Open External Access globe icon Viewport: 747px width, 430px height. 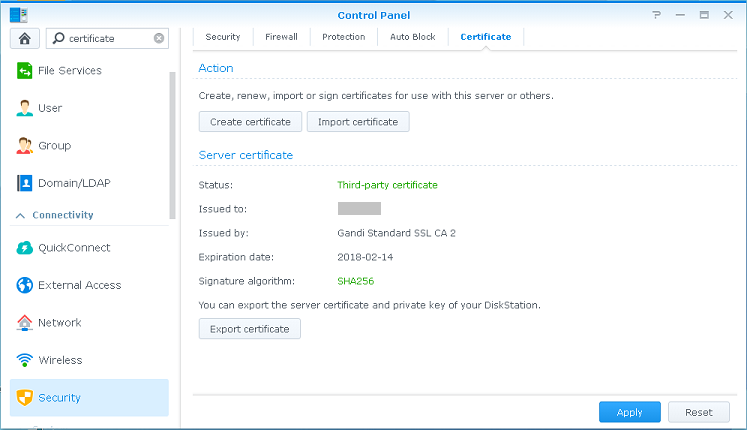pyautogui.click(x=25, y=285)
